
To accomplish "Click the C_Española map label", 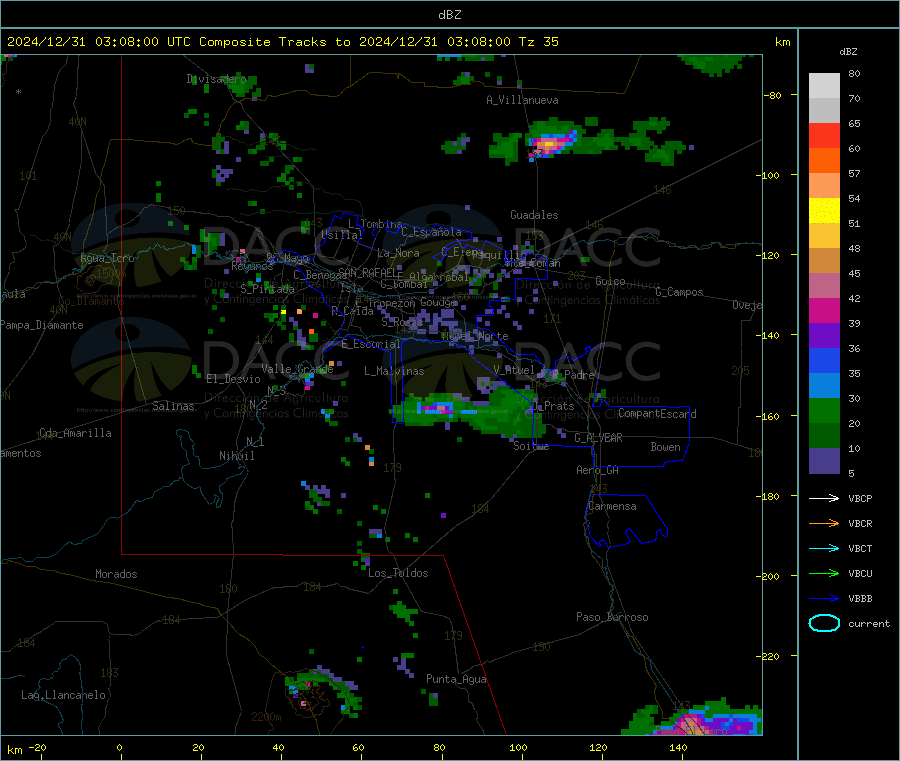I will (x=431, y=232).
